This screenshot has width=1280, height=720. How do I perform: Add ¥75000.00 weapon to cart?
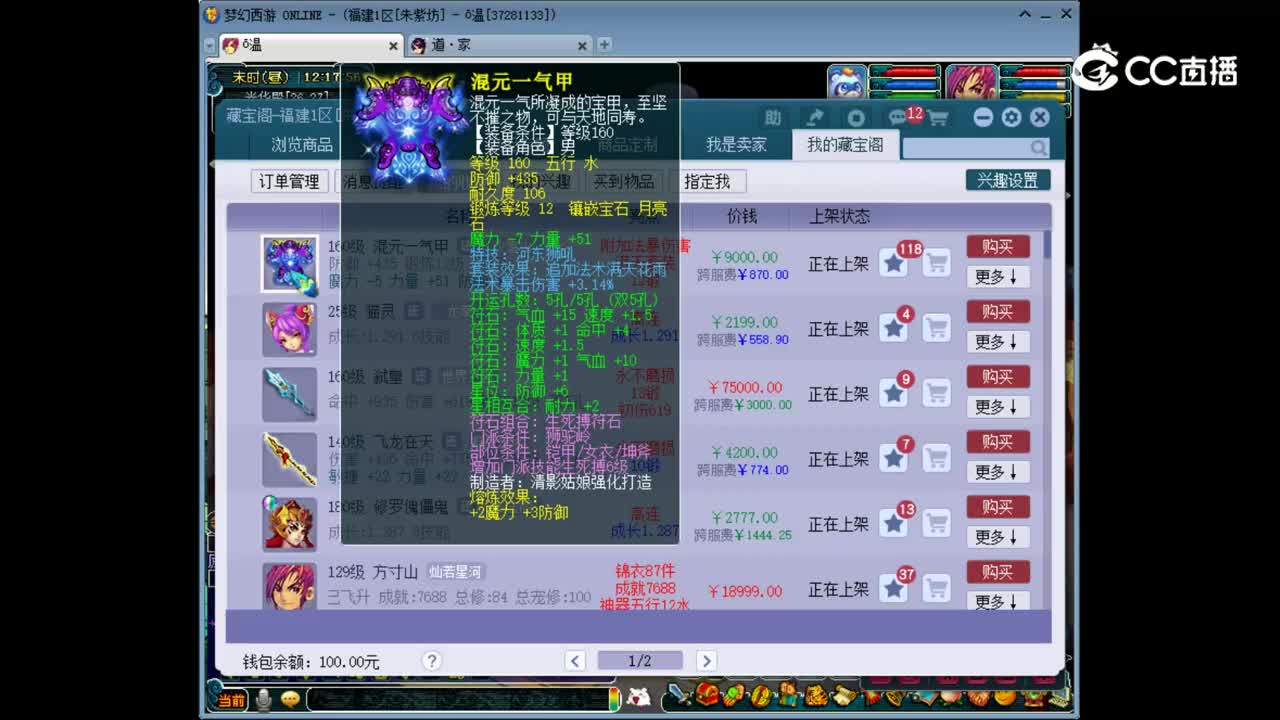[x=936, y=393]
